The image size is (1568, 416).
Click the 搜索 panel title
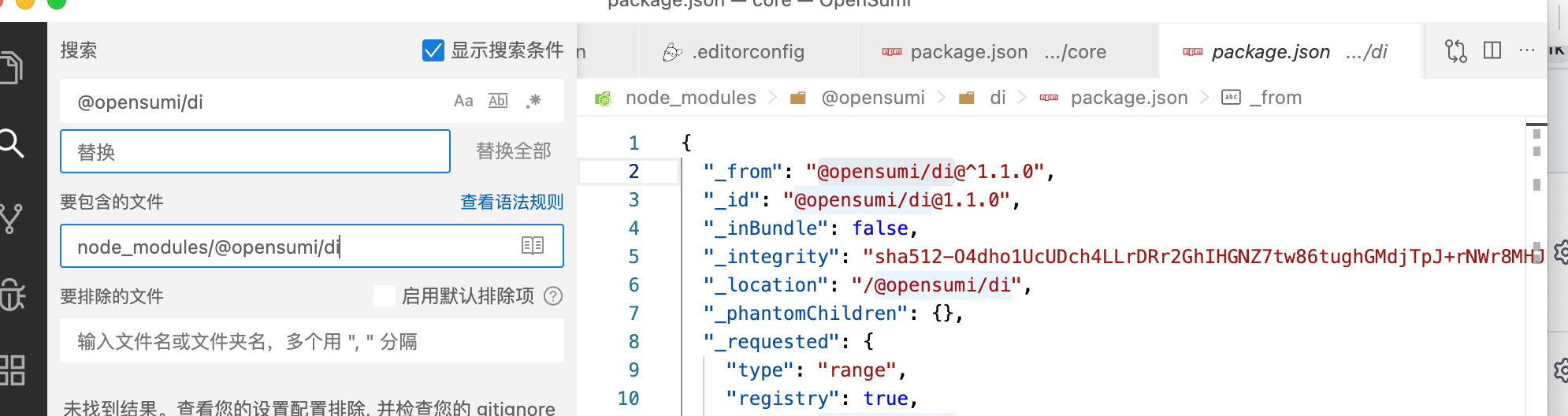[79, 50]
